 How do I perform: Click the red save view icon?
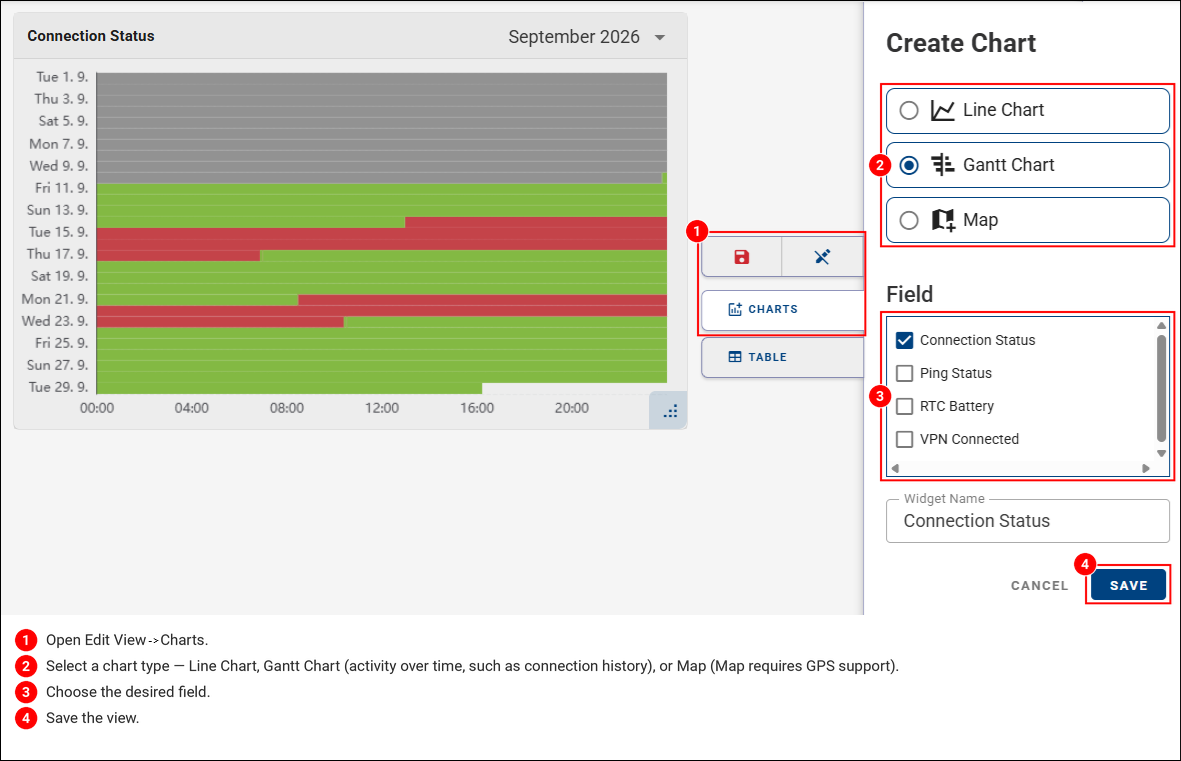[x=742, y=257]
